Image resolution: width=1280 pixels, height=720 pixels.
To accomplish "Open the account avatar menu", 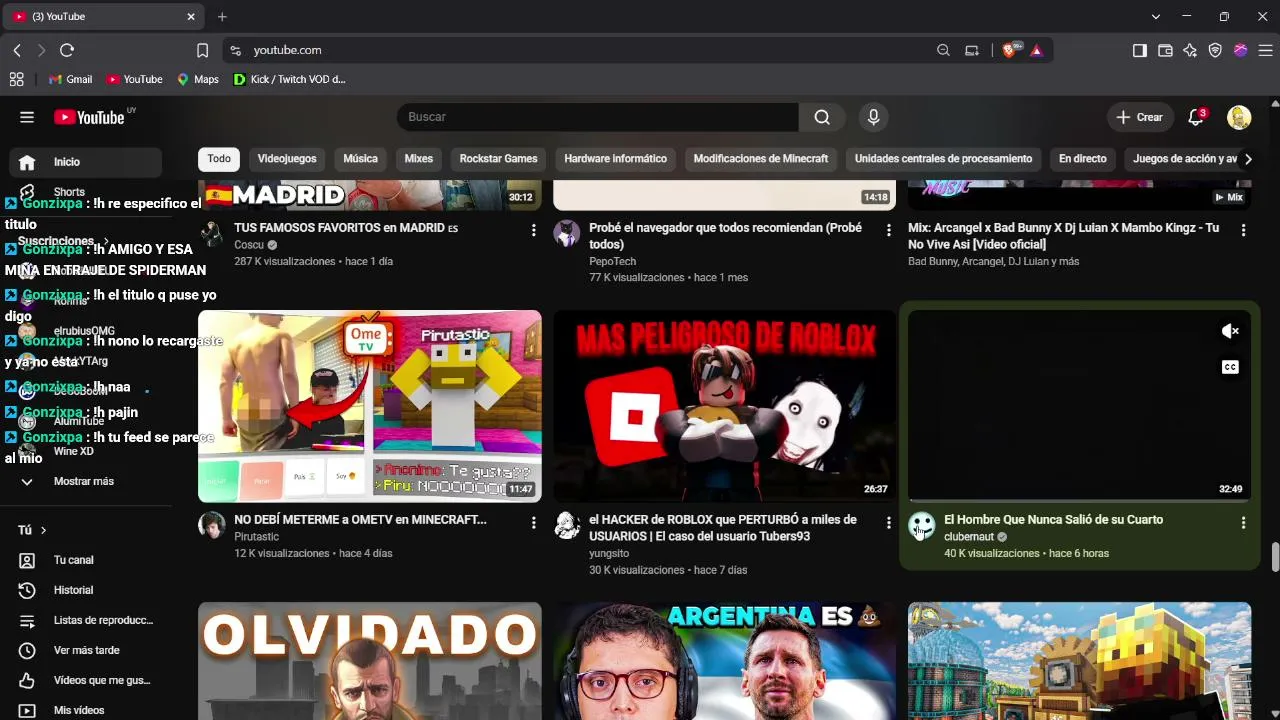I will click(x=1239, y=117).
